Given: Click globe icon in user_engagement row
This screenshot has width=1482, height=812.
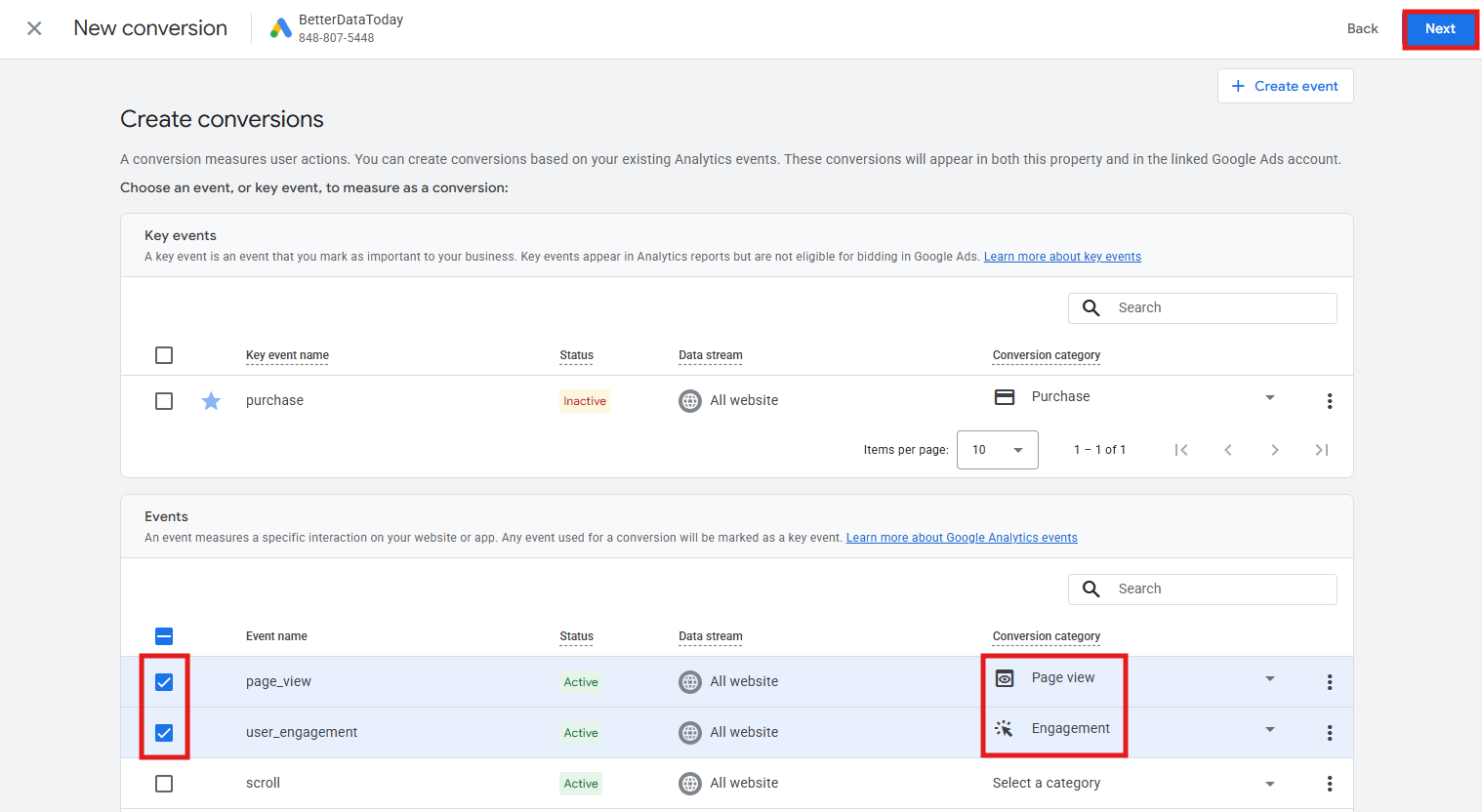Looking at the screenshot, I should click(690, 733).
